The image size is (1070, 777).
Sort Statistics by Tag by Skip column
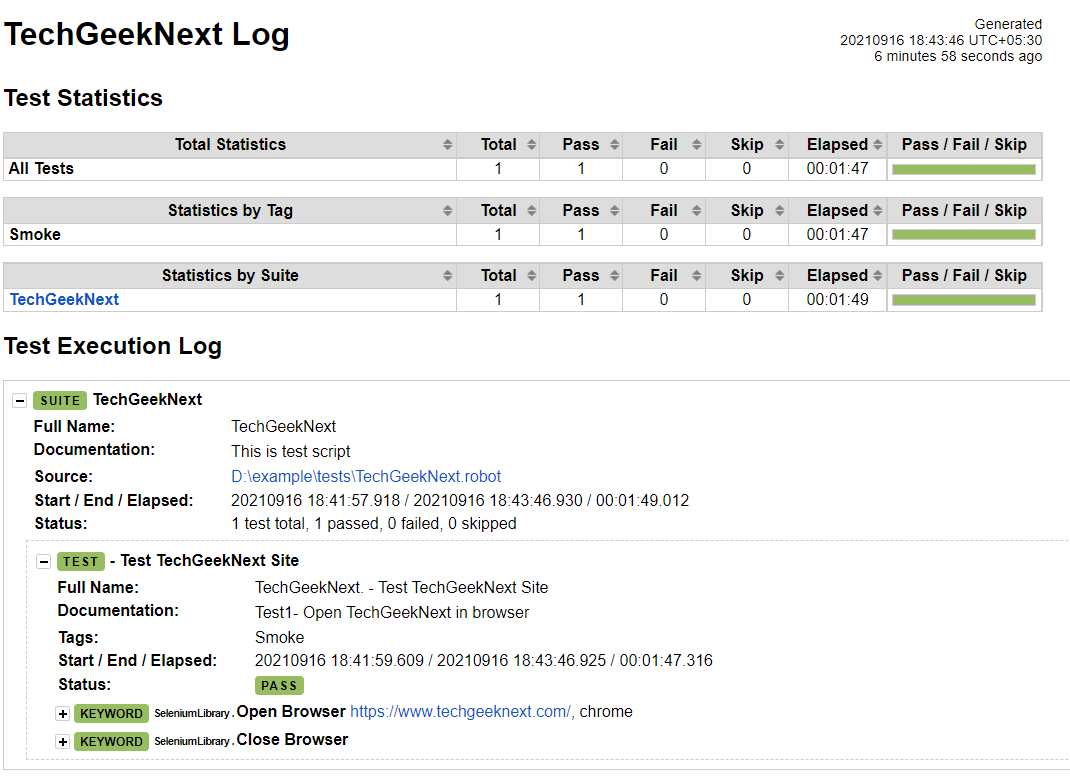[779, 211]
